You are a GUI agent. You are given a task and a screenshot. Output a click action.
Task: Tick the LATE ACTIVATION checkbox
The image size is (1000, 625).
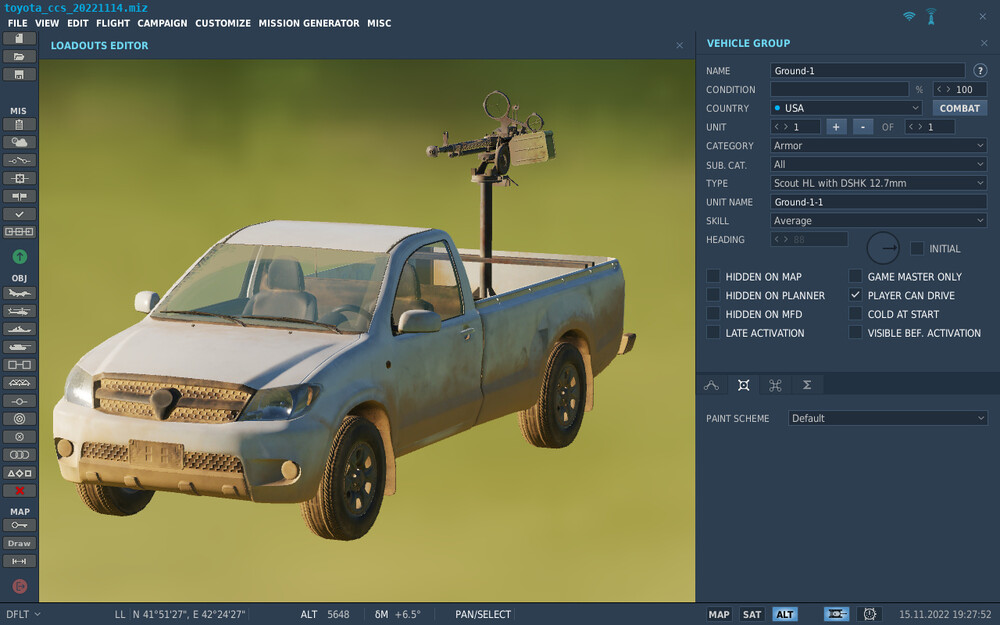click(713, 333)
